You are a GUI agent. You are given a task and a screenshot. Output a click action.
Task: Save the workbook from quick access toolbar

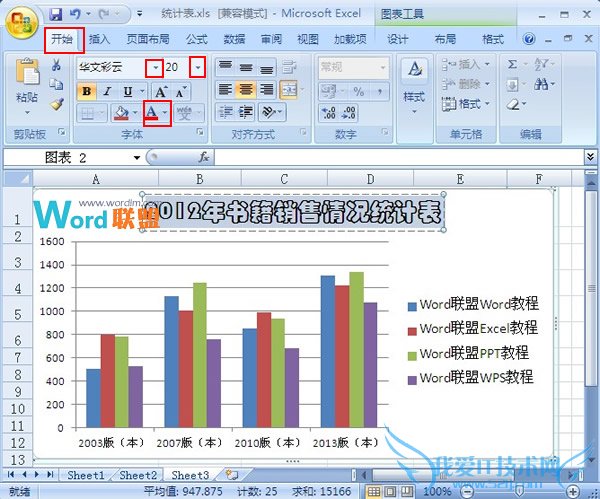click(56, 15)
